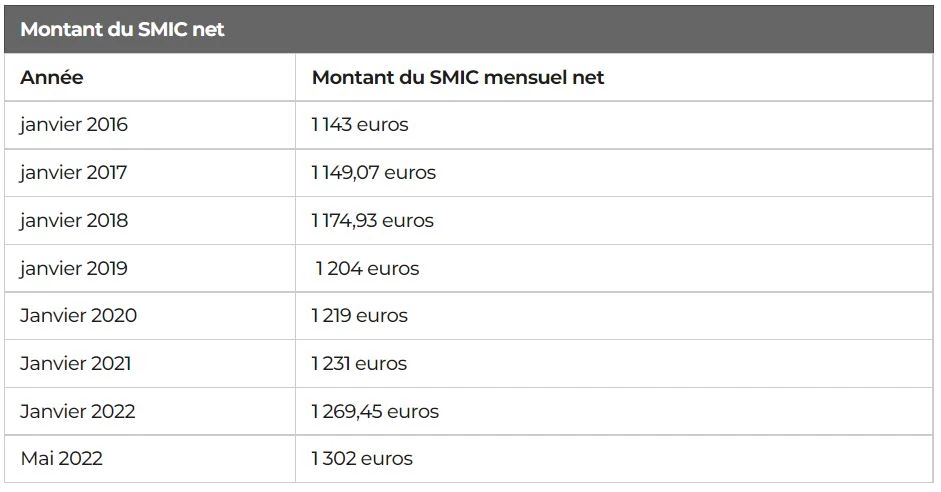The image size is (941, 492).
Task: Click the '1 269,45 euros' value
Action: pyautogui.click(x=375, y=412)
